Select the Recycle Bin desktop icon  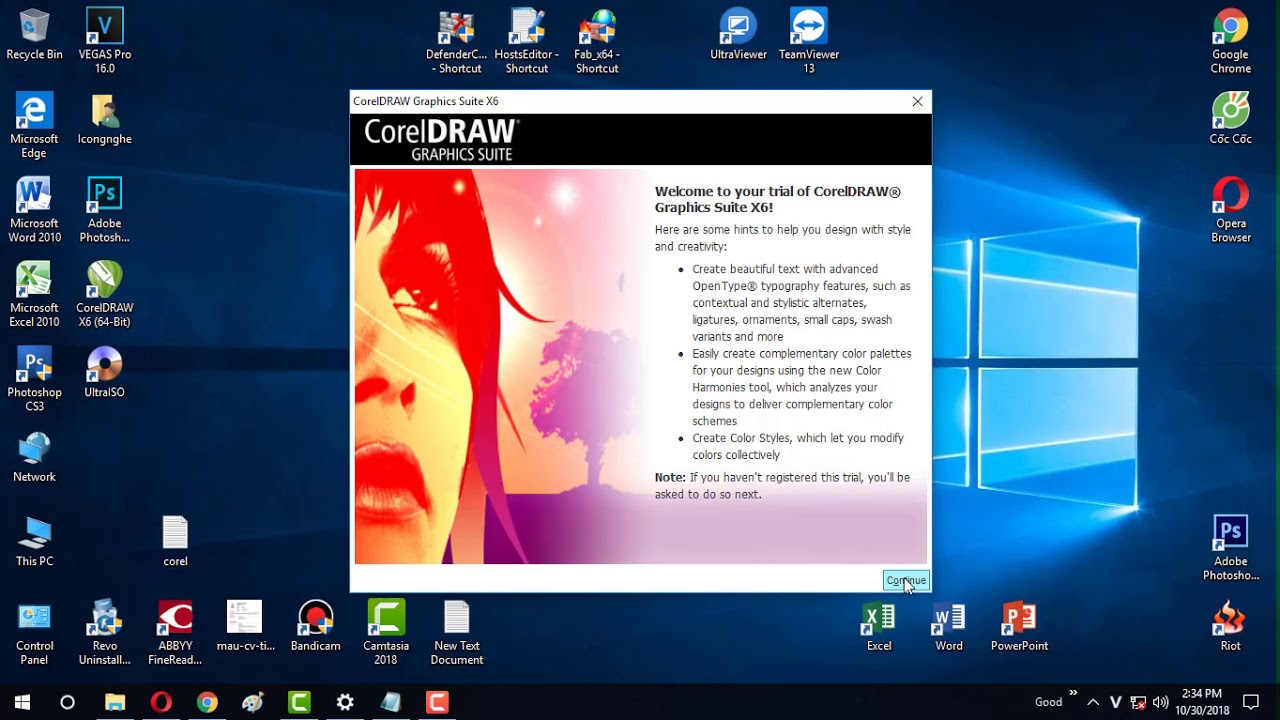point(34,34)
